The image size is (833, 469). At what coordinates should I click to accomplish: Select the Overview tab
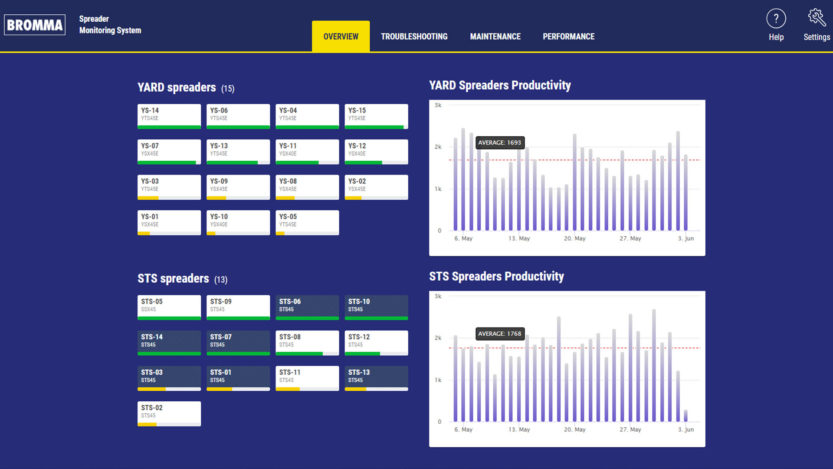click(340, 37)
